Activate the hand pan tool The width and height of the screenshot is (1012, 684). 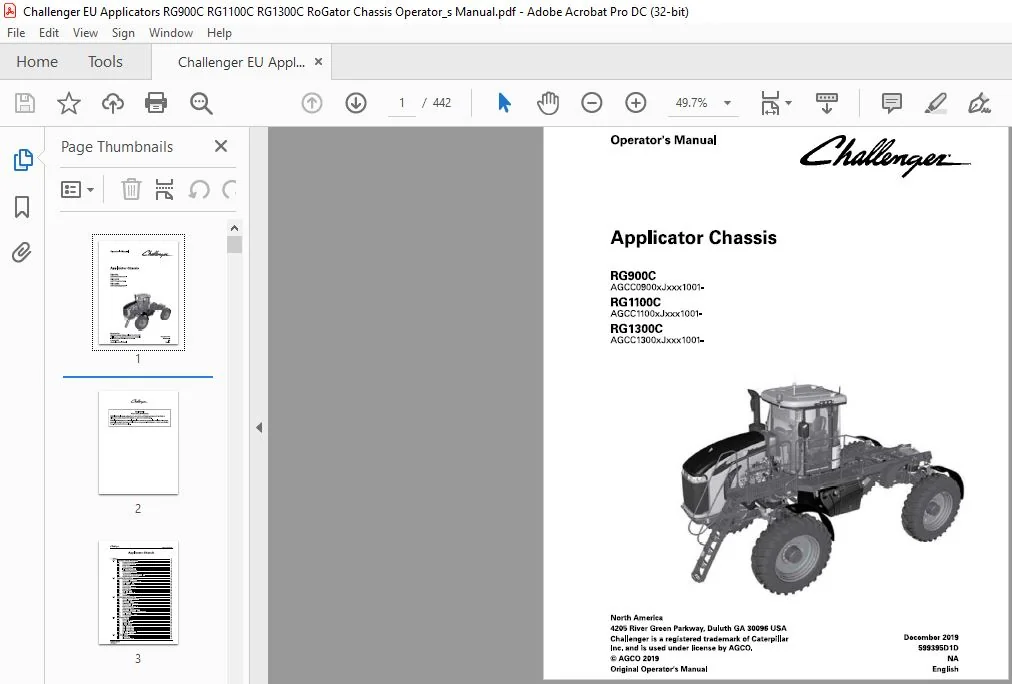[x=547, y=103]
